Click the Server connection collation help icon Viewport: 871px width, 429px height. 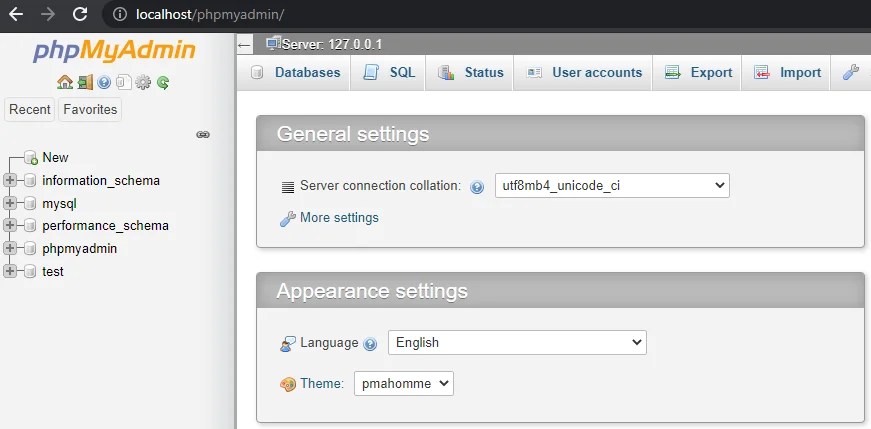point(477,187)
